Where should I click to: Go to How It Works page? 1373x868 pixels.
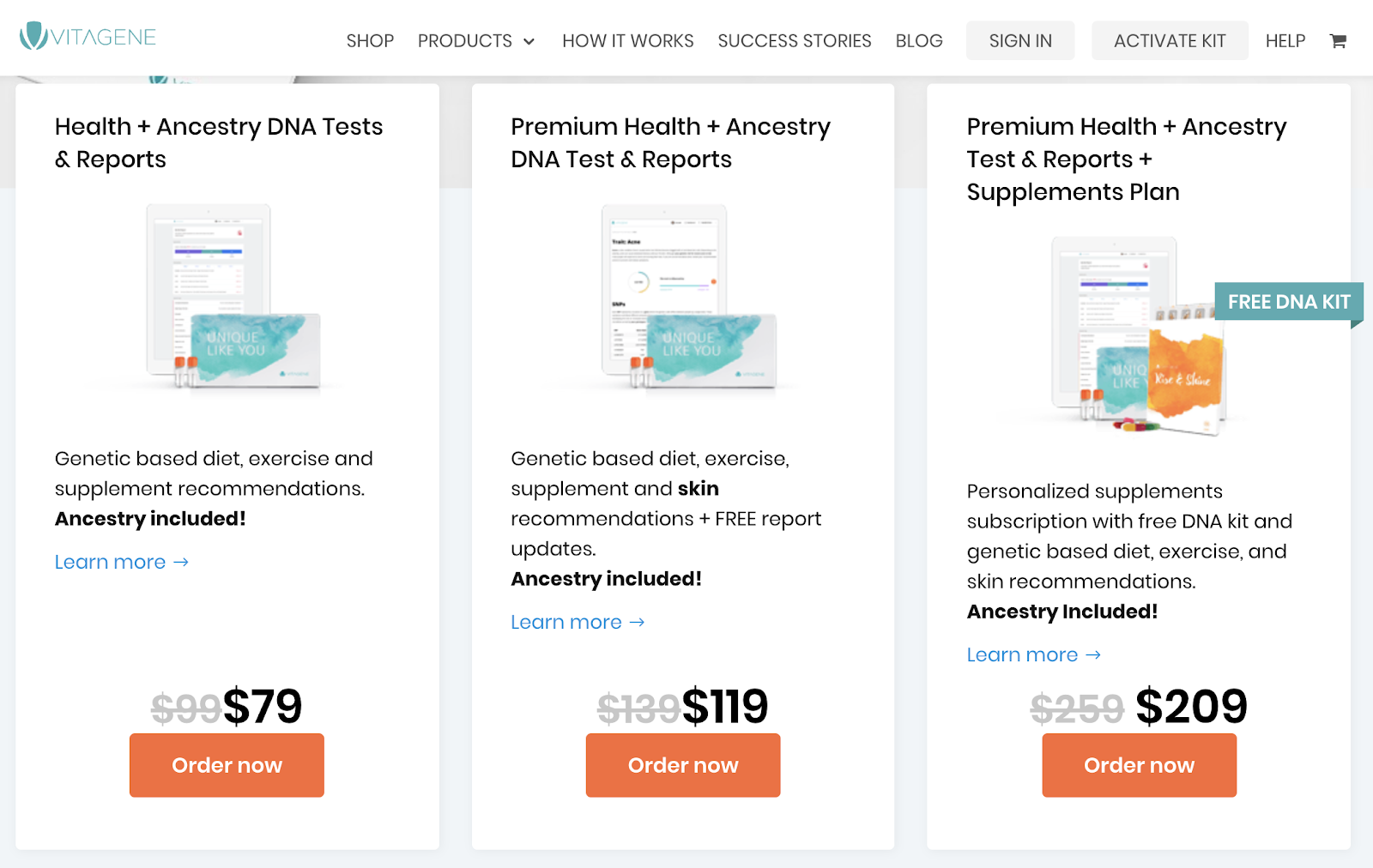[627, 41]
